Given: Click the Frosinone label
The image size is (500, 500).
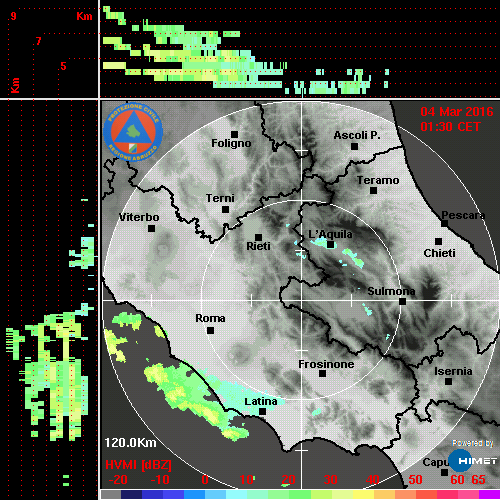Looking at the screenshot, I should [326, 364].
